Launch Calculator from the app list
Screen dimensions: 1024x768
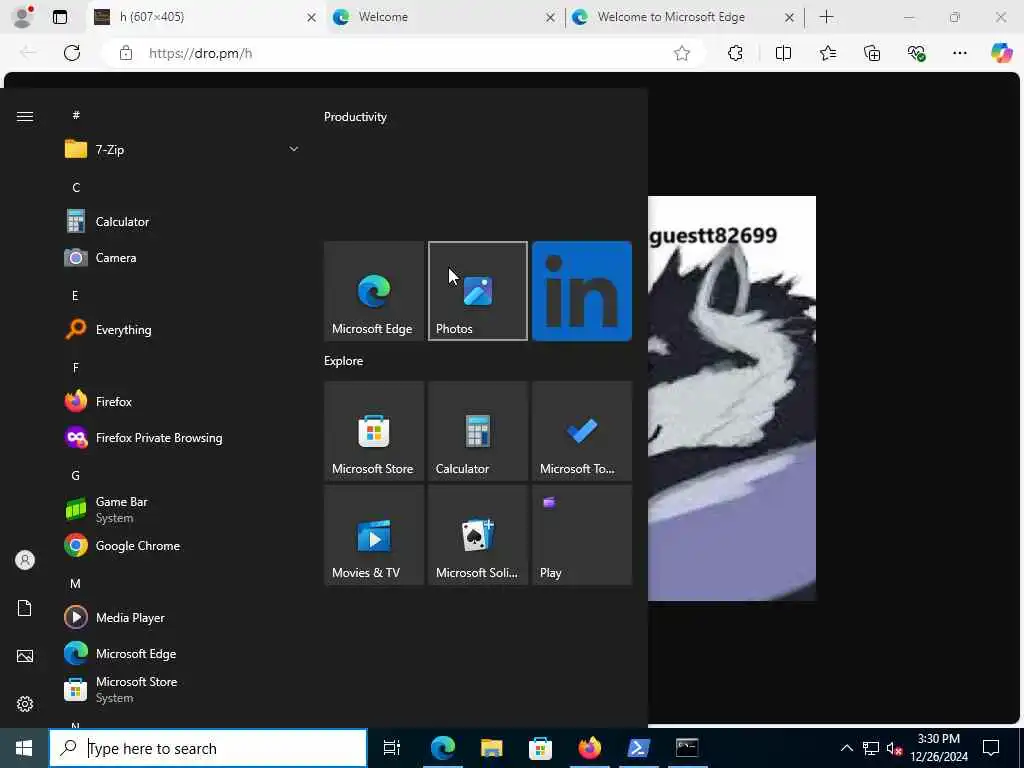(183, 221)
